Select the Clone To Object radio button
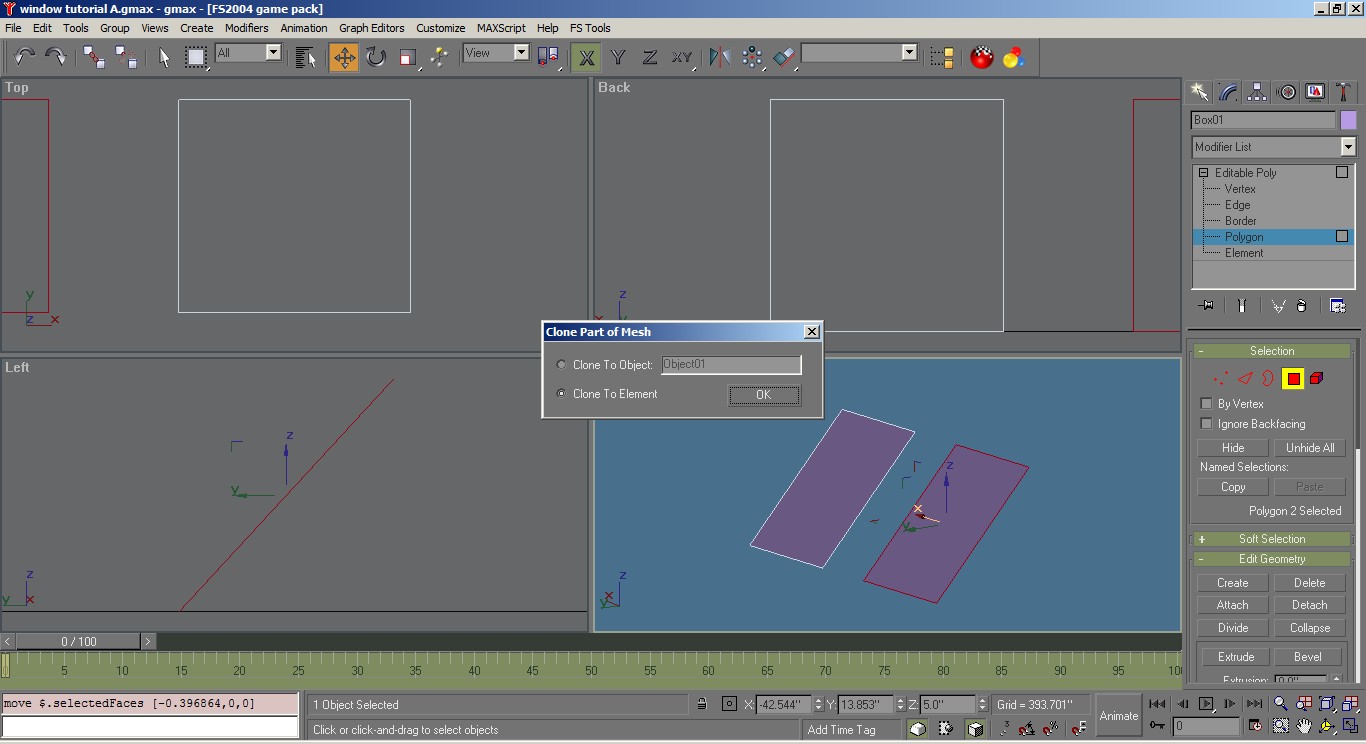 click(561, 365)
